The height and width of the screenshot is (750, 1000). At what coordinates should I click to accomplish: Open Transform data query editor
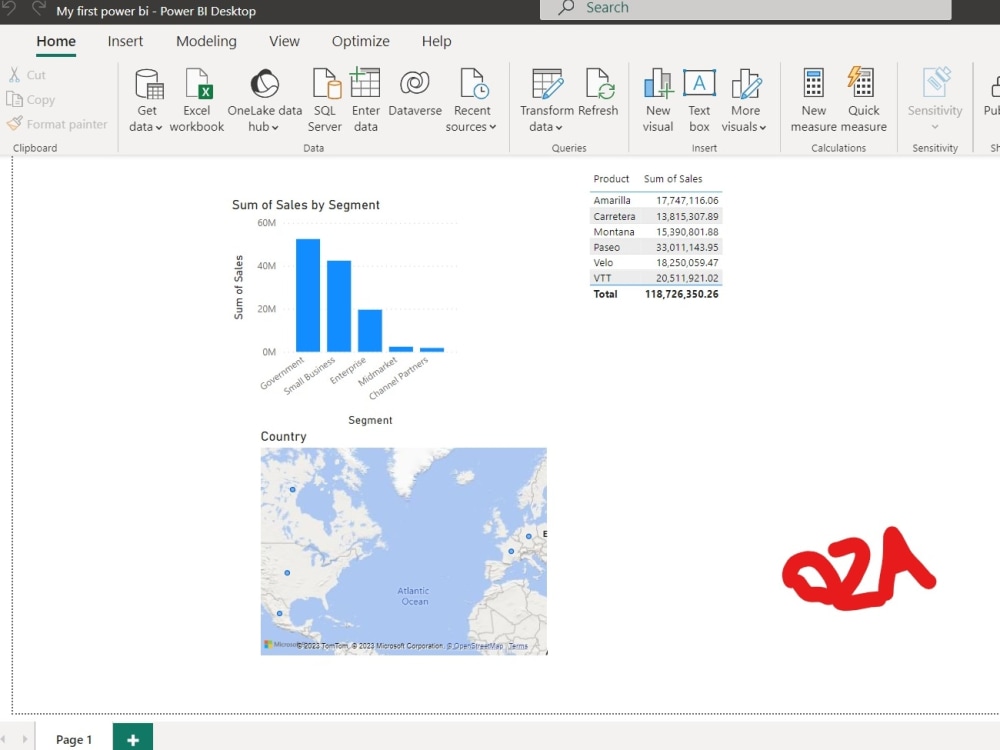[547, 100]
